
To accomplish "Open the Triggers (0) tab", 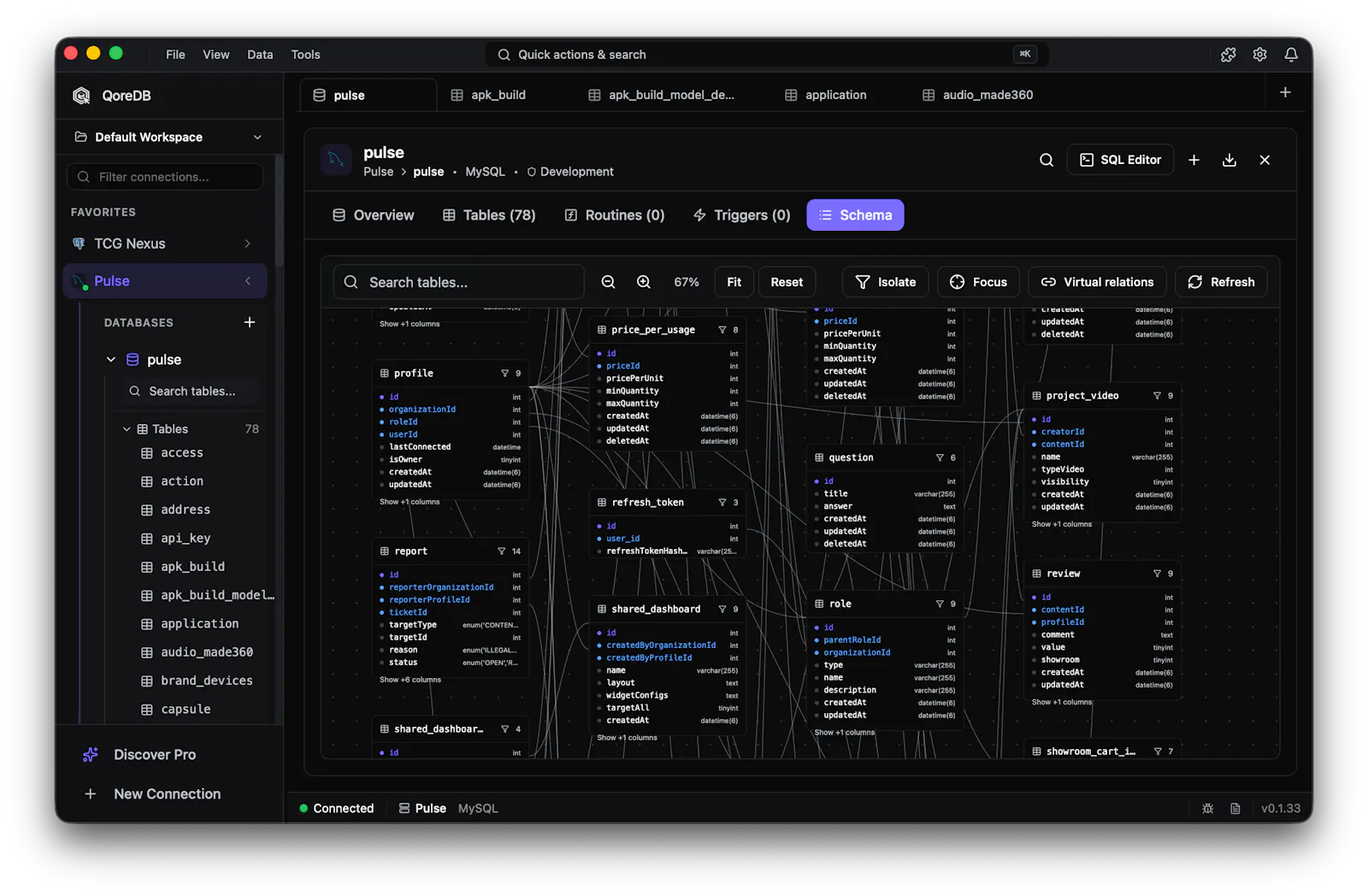I will 742,215.
